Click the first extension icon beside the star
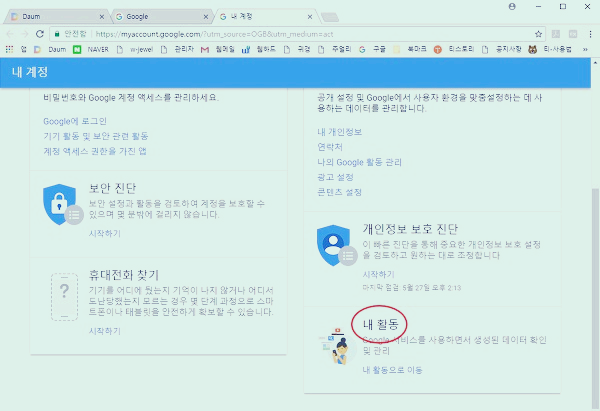Viewport: 600px width, 411px height. tap(556, 34)
